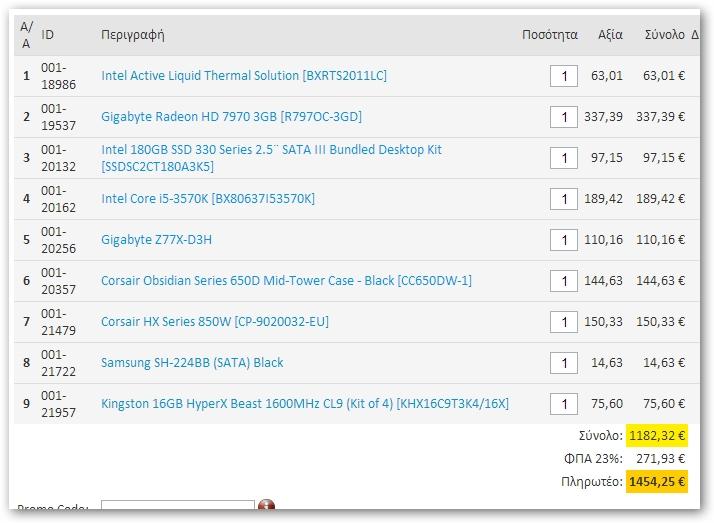This screenshot has height=523, width=714.
Task: Select ID cell 001-21957
Action: click(x=58, y=404)
